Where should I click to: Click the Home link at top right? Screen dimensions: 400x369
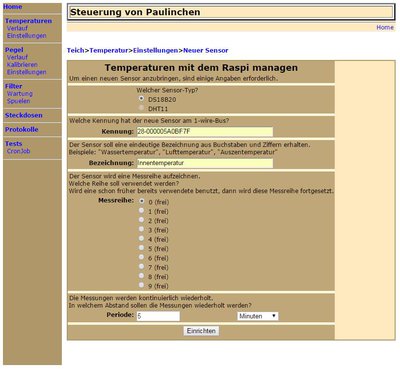click(x=385, y=28)
